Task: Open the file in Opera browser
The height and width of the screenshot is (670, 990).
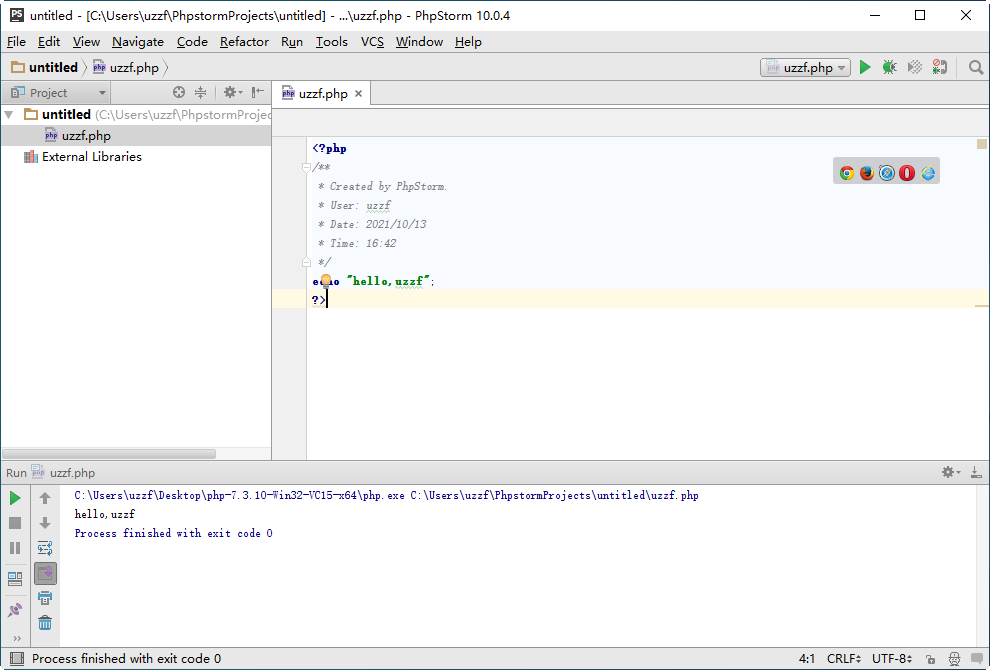Action: (907, 172)
